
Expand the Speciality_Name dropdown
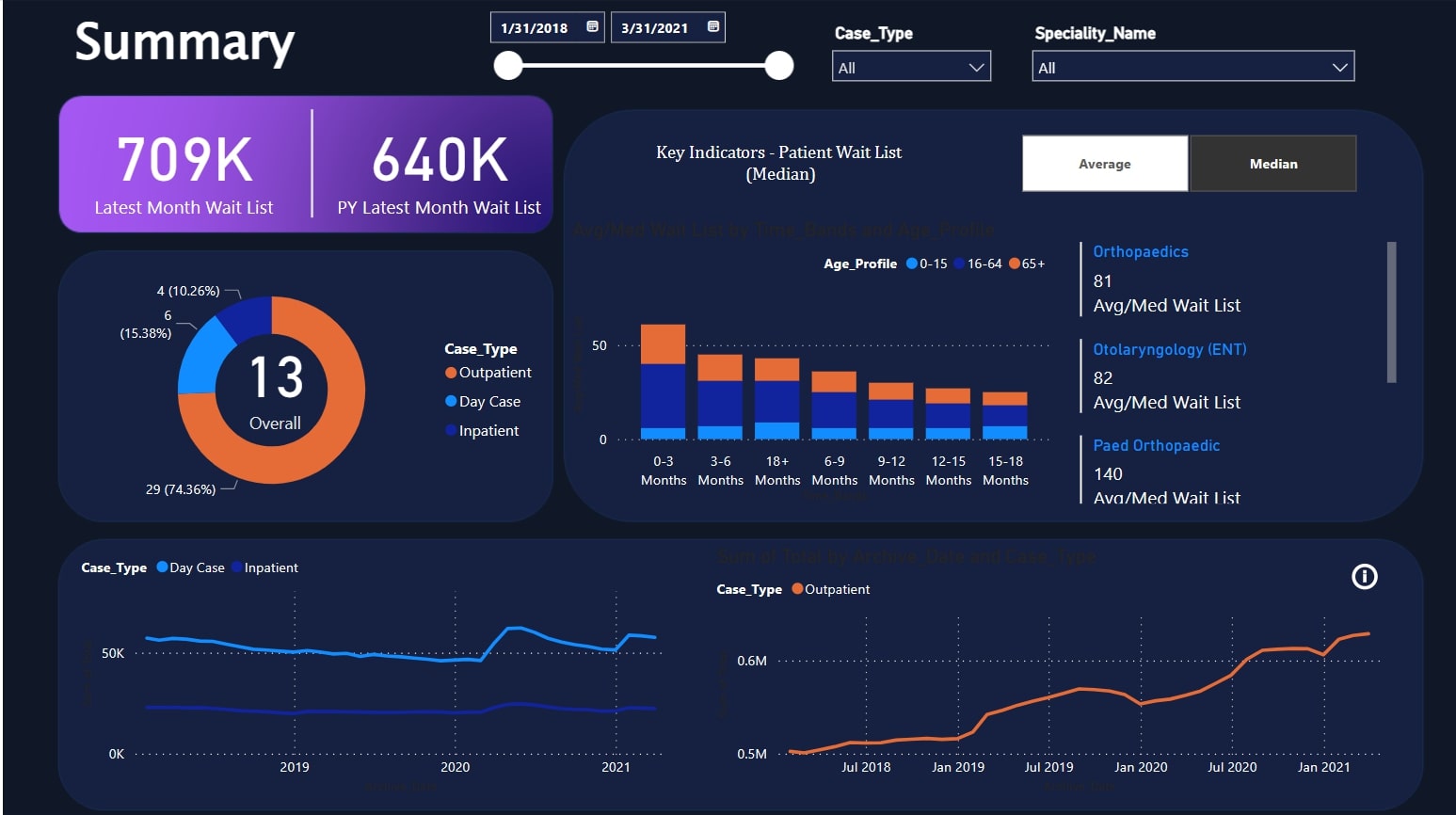click(1192, 67)
